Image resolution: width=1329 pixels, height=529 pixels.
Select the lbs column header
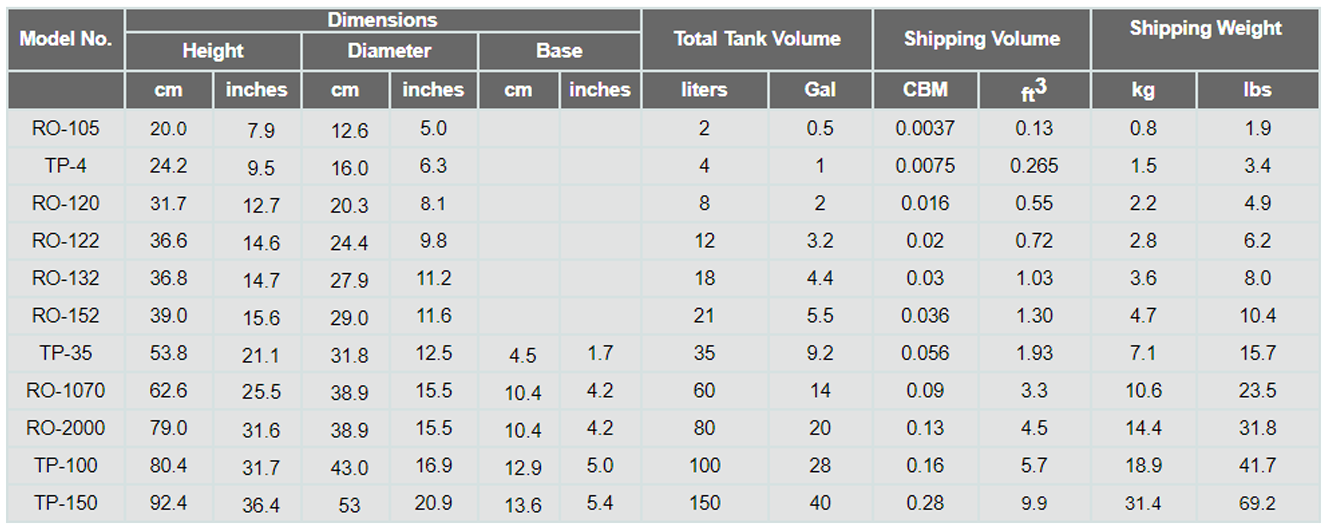[1258, 90]
